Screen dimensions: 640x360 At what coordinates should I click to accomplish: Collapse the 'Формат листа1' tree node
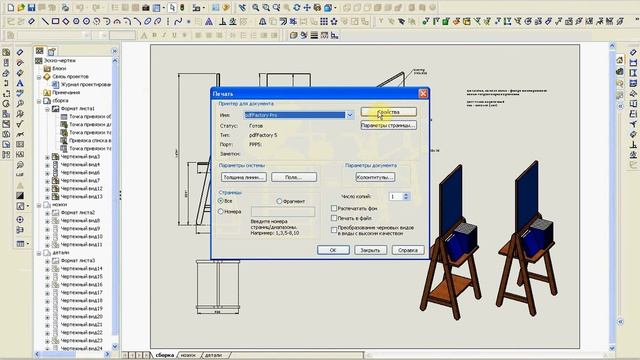pyautogui.click(x=47, y=109)
